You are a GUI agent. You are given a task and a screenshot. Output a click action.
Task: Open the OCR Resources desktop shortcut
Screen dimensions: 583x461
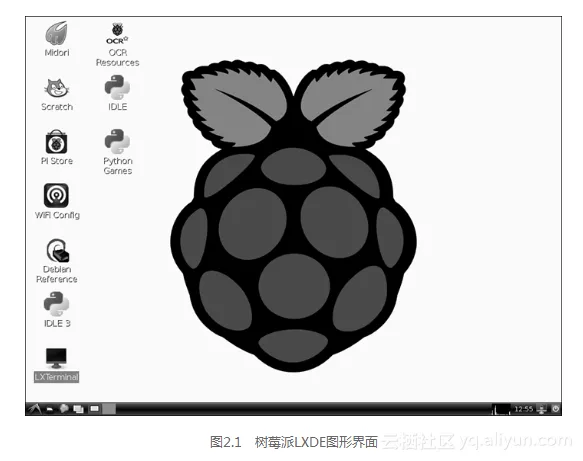[x=117, y=45]
